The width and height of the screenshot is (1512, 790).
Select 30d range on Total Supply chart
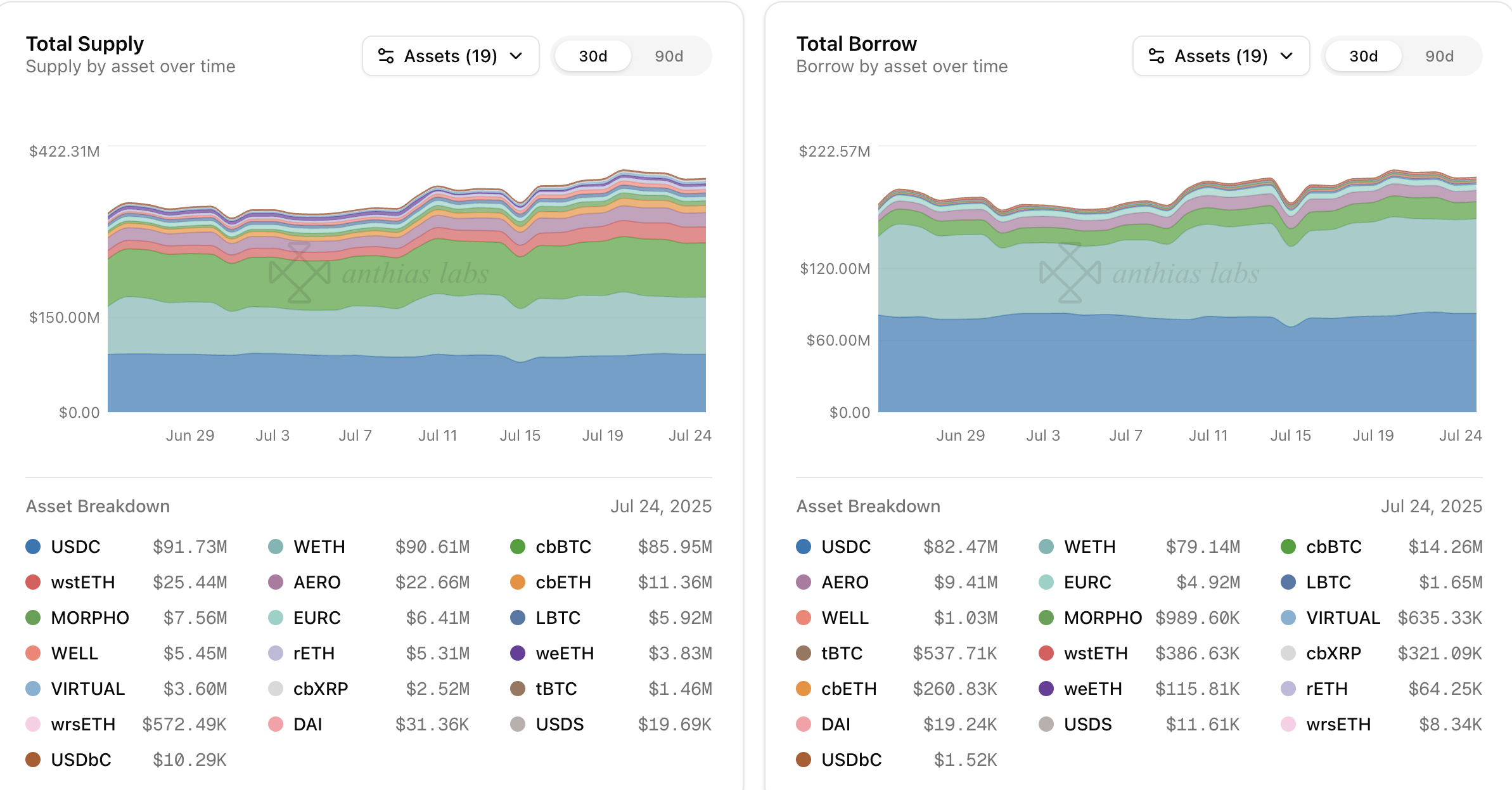coord(593,56)
